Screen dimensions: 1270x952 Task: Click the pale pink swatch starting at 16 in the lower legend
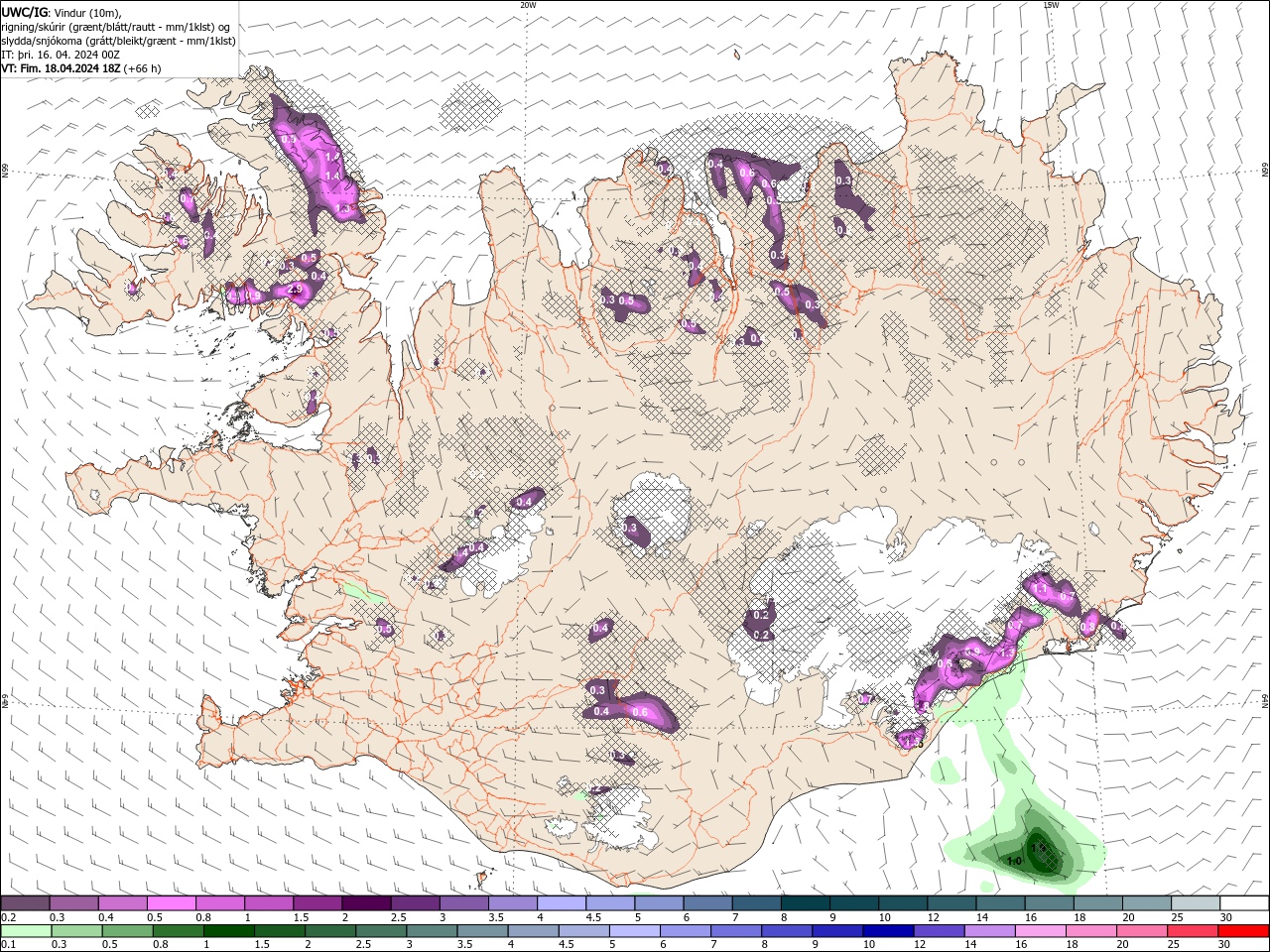(x=1039, y=931)
